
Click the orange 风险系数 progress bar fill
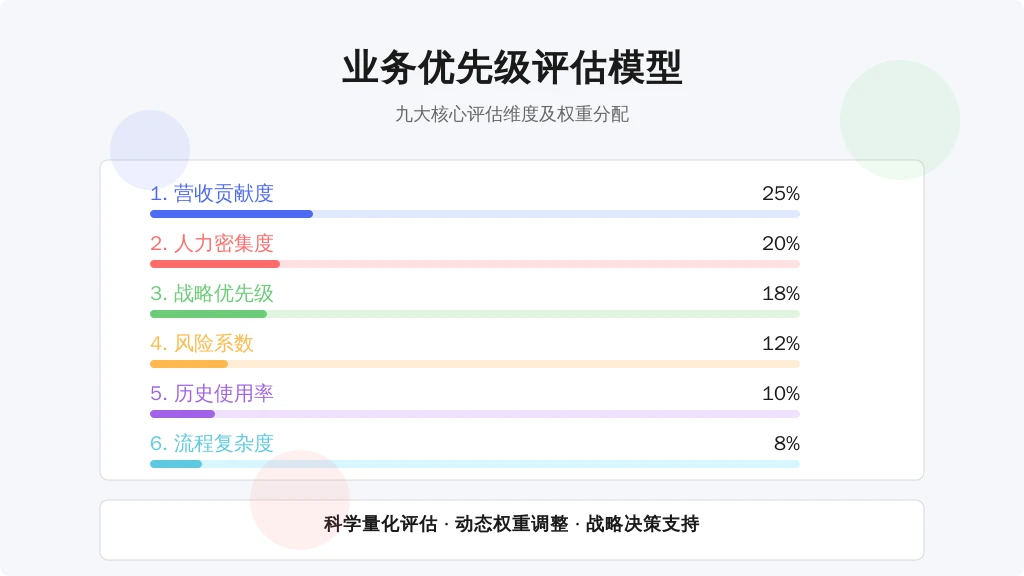click(189, 364)
